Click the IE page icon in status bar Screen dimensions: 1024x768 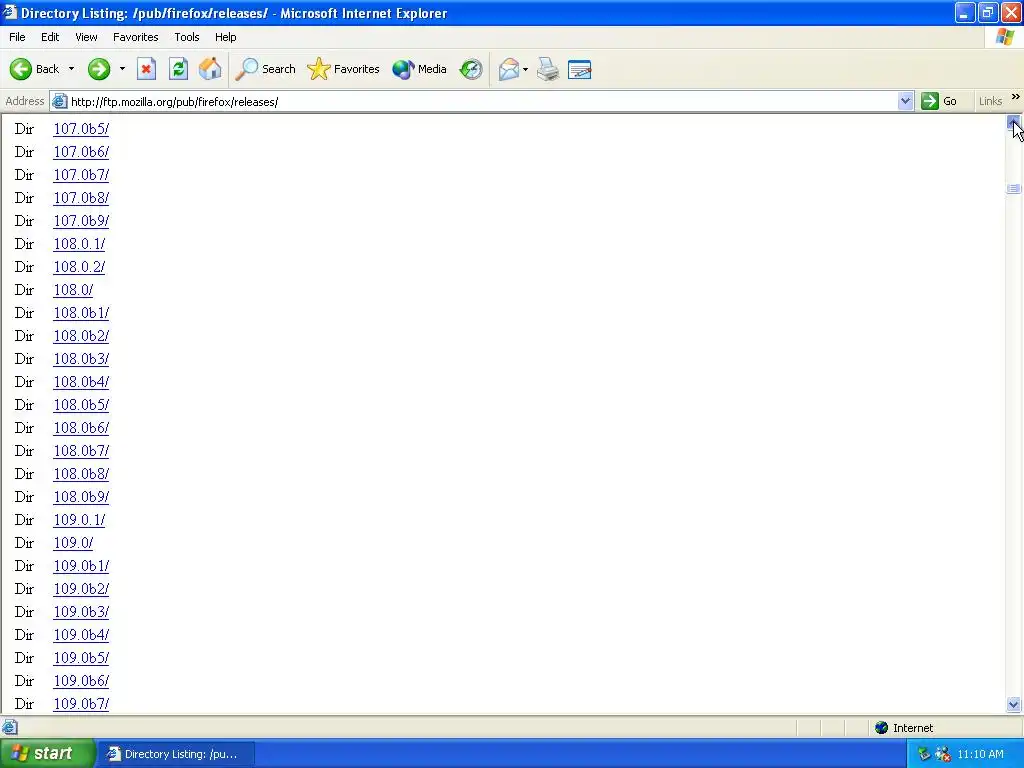pyautogui.click(x=10, y=727)
